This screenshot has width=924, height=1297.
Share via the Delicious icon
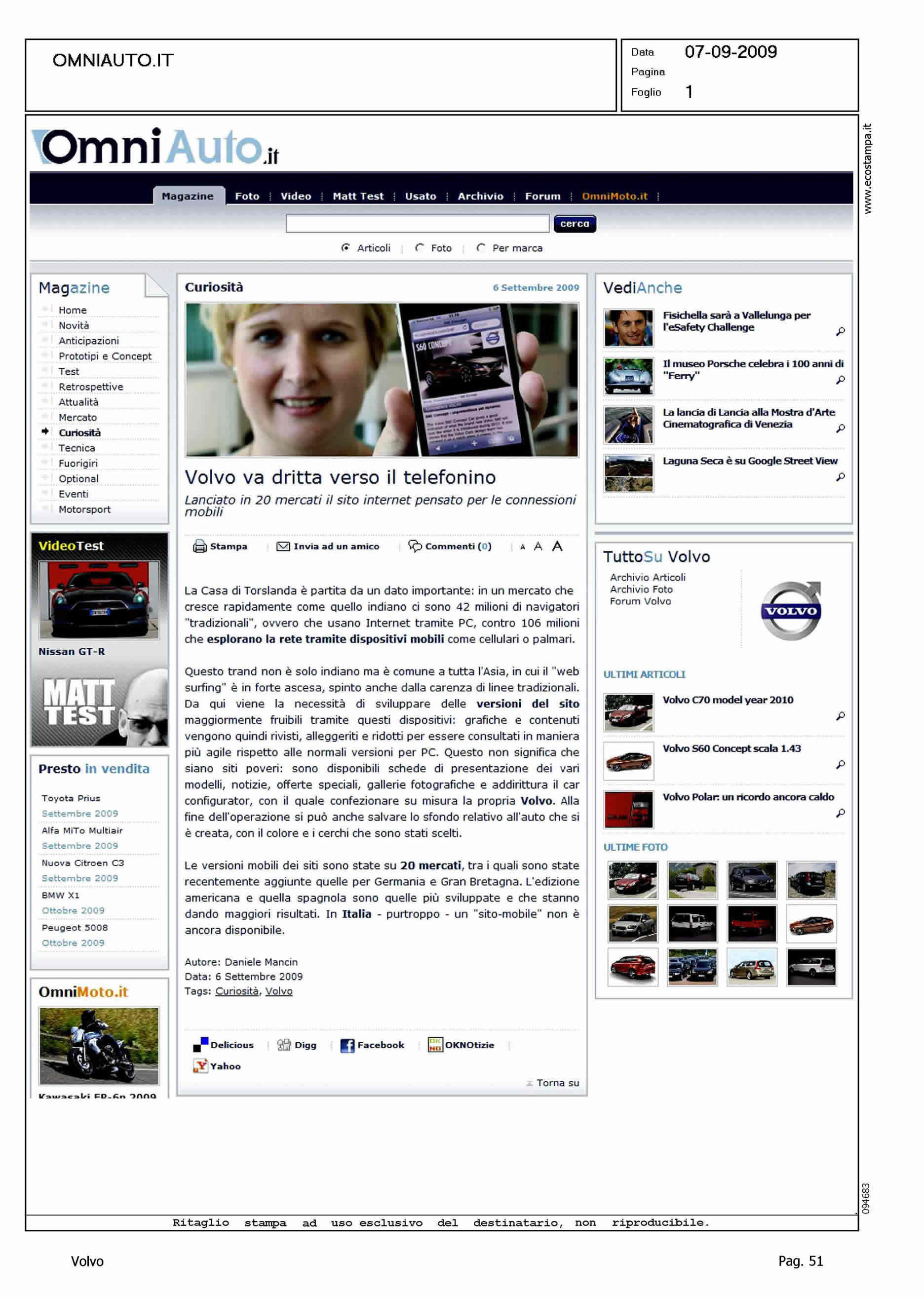(x=200, y=1045)
